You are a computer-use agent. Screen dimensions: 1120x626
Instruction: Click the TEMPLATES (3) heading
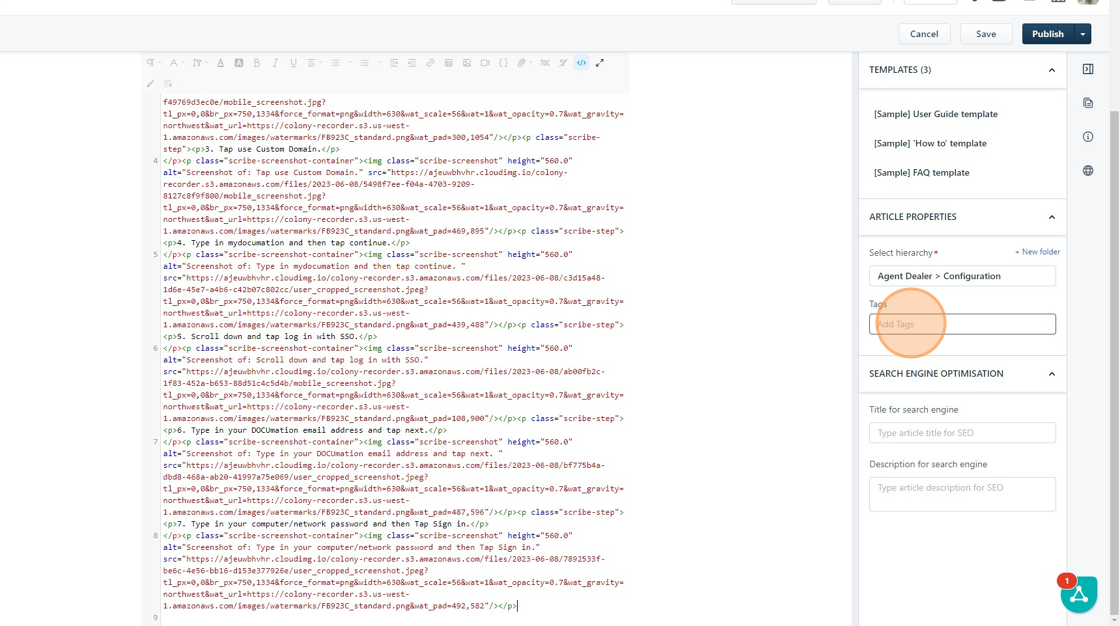pyautogui.click(x=900, y=69)
